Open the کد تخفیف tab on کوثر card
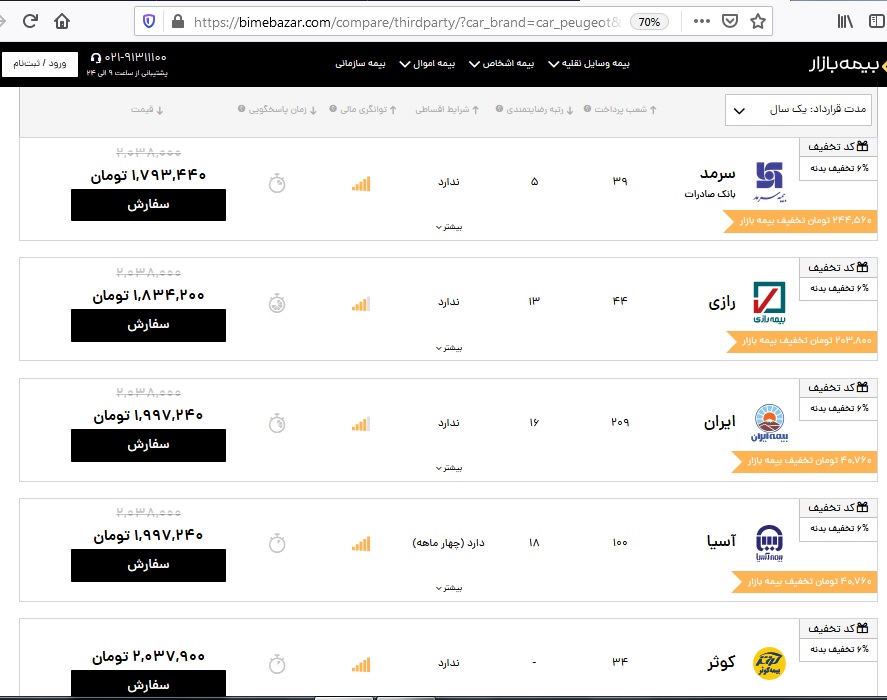This screenshot has height=700, width=887. tap(838, 628)
